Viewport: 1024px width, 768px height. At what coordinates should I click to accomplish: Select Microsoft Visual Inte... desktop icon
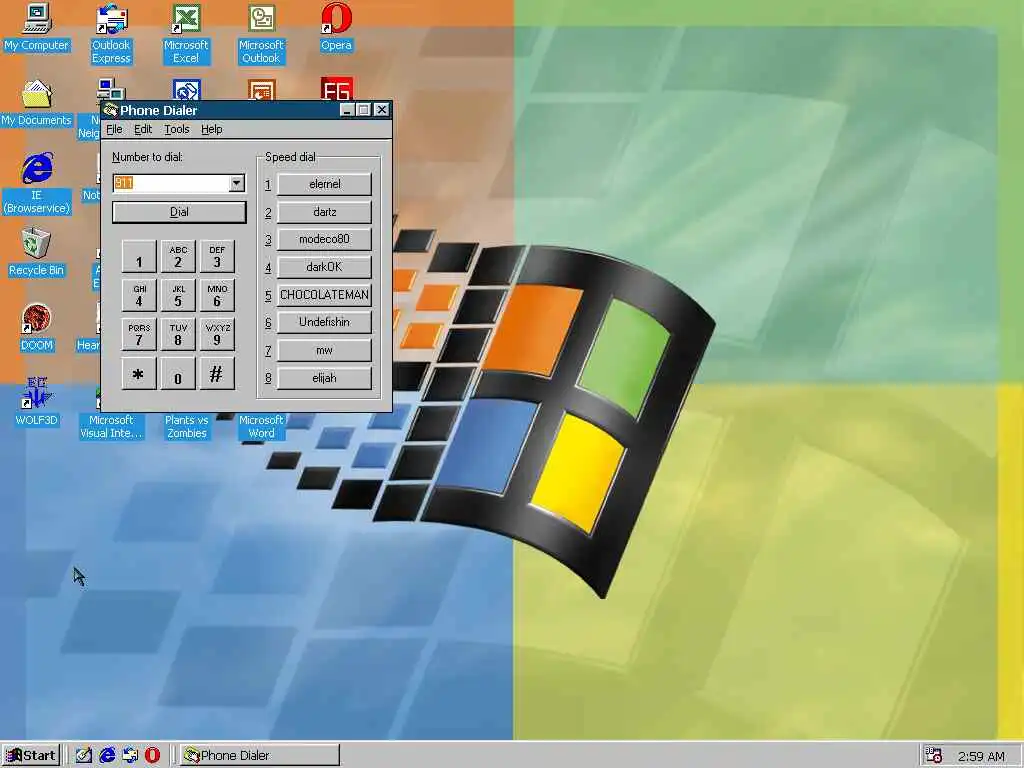pyautogui.click(x=111, y=426)
